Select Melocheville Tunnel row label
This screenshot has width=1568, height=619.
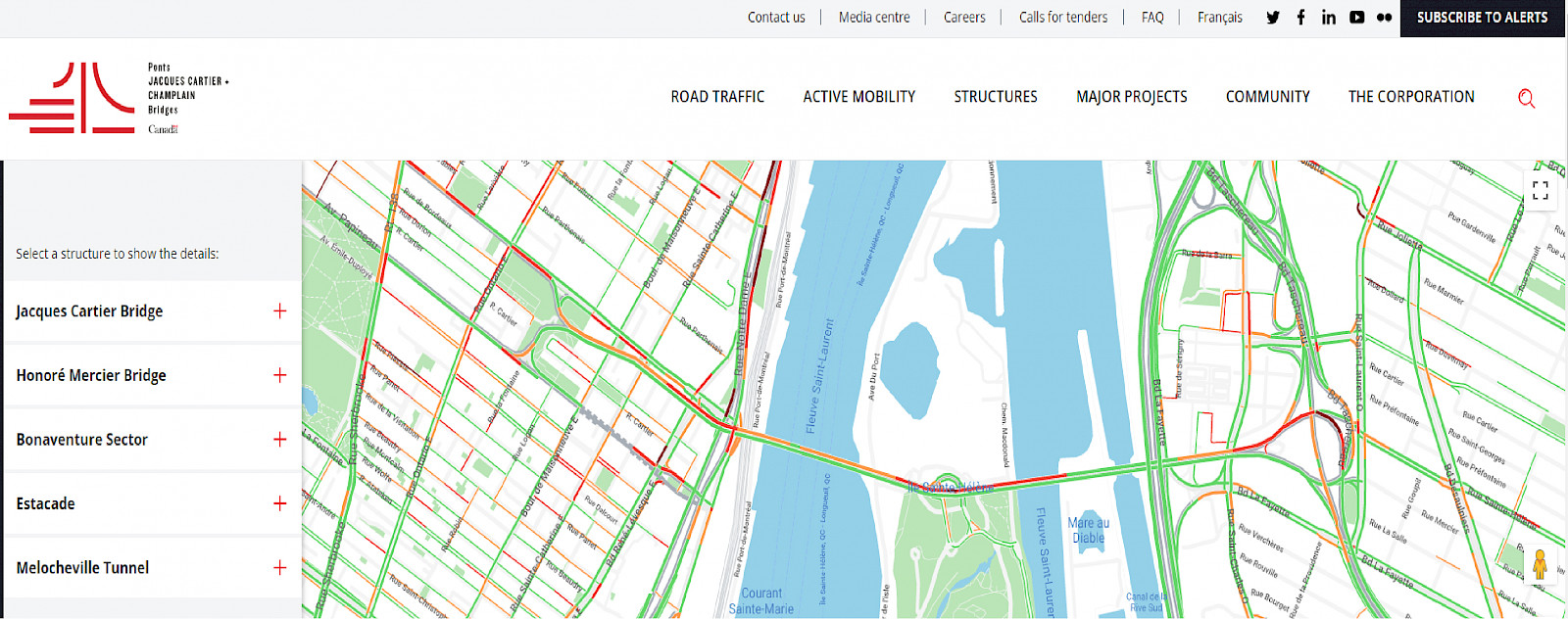point(82,568)
